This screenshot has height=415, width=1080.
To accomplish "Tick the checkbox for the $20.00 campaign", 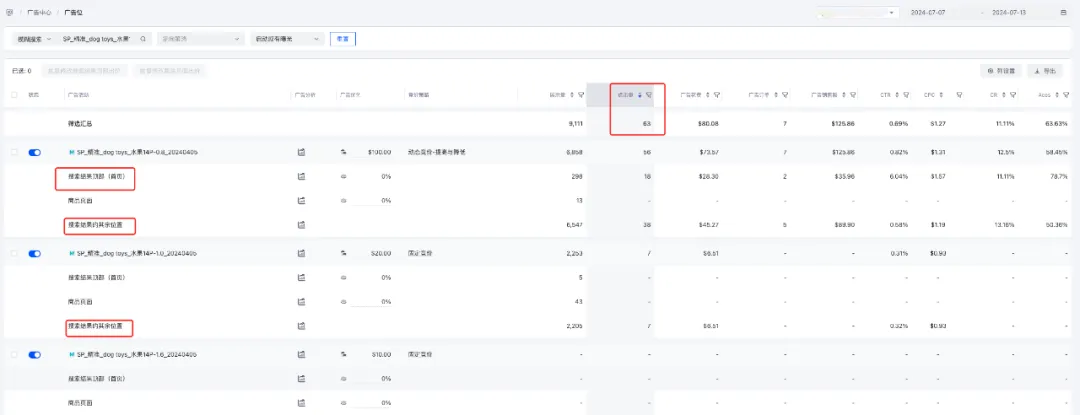I will click(14, 253).
